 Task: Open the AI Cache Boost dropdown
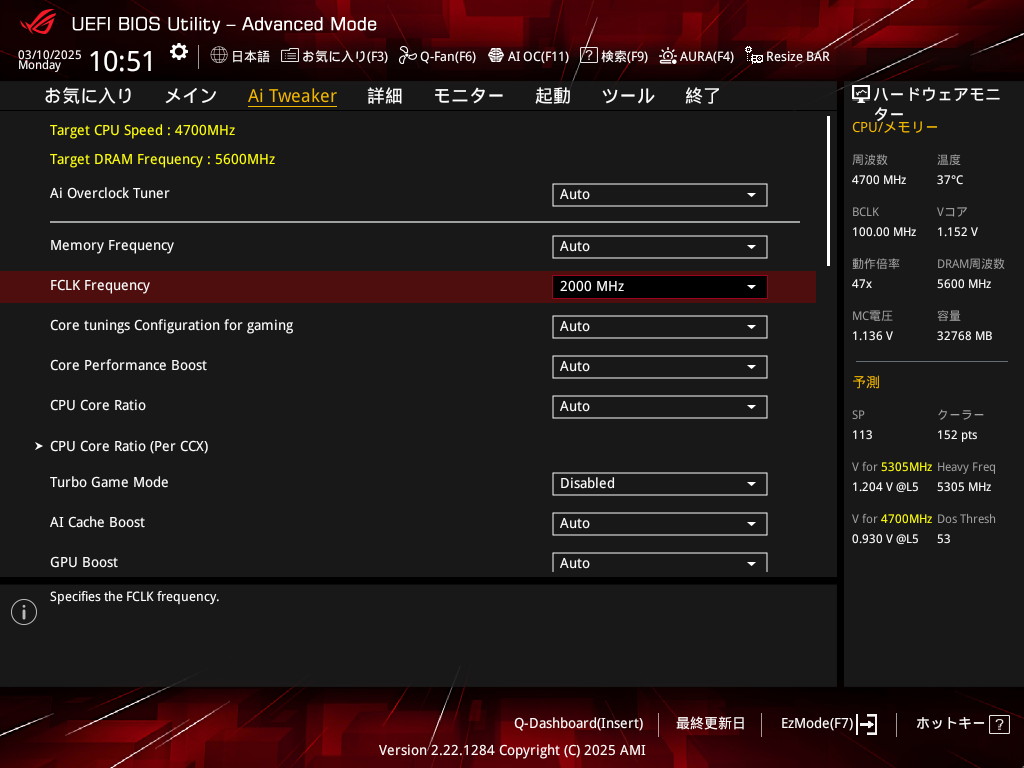pyautogui.click(x=660, y=523)
